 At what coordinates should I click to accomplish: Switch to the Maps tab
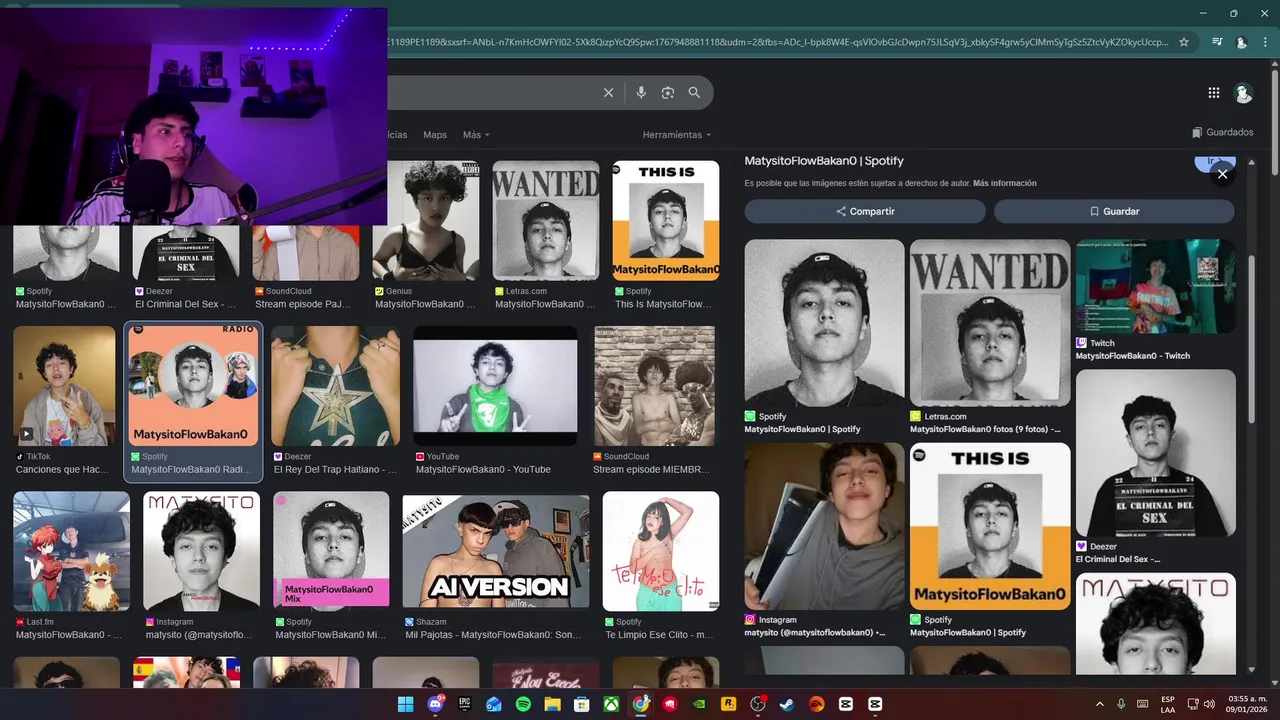click(435, 135)
